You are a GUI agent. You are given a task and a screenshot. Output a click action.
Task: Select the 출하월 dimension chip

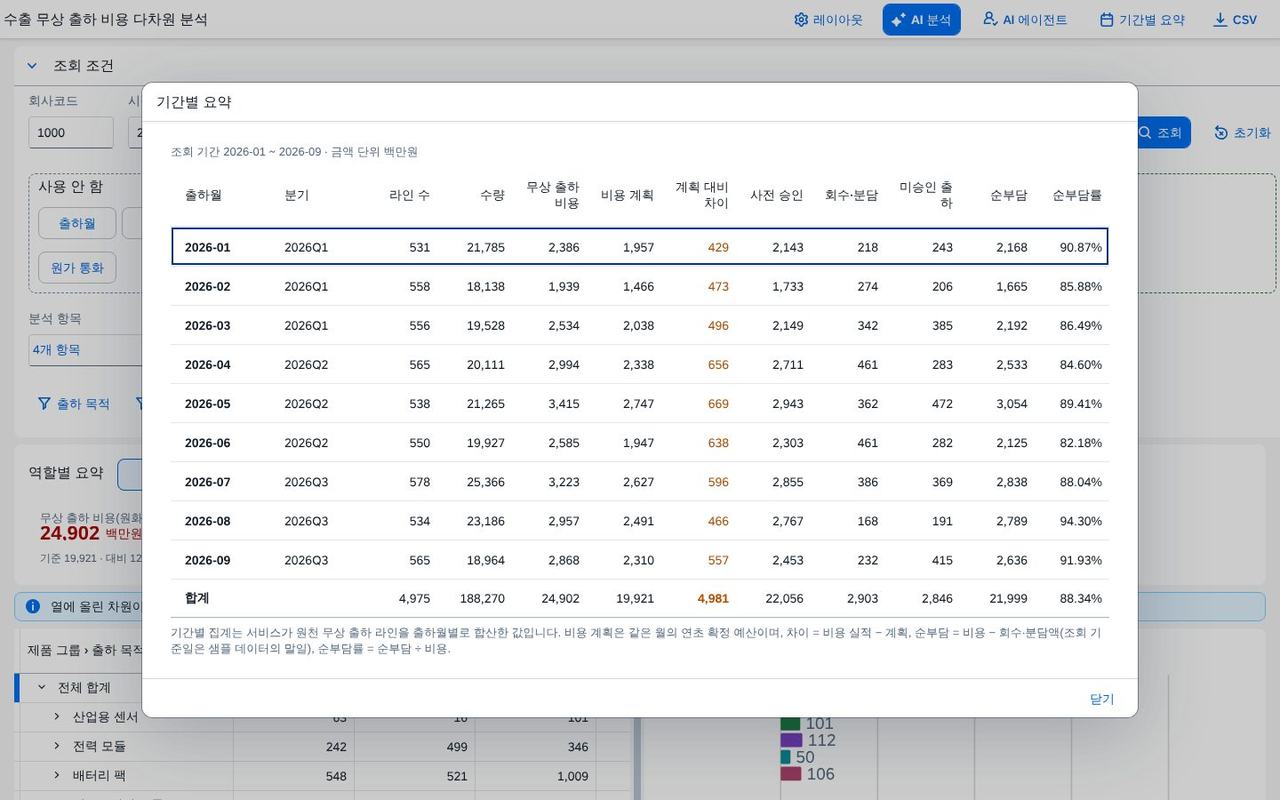click(x=77, y=223)
